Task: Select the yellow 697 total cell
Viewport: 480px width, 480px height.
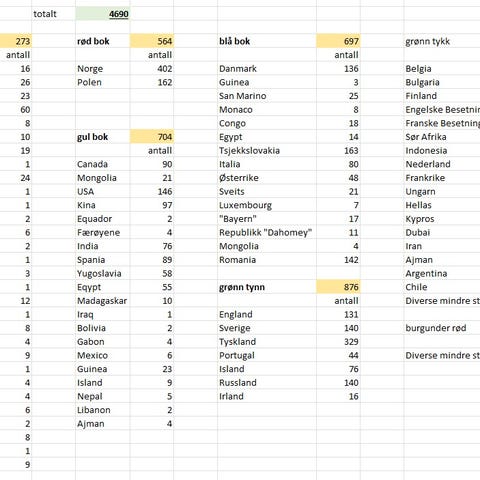Action: click(x=338, y=41)
